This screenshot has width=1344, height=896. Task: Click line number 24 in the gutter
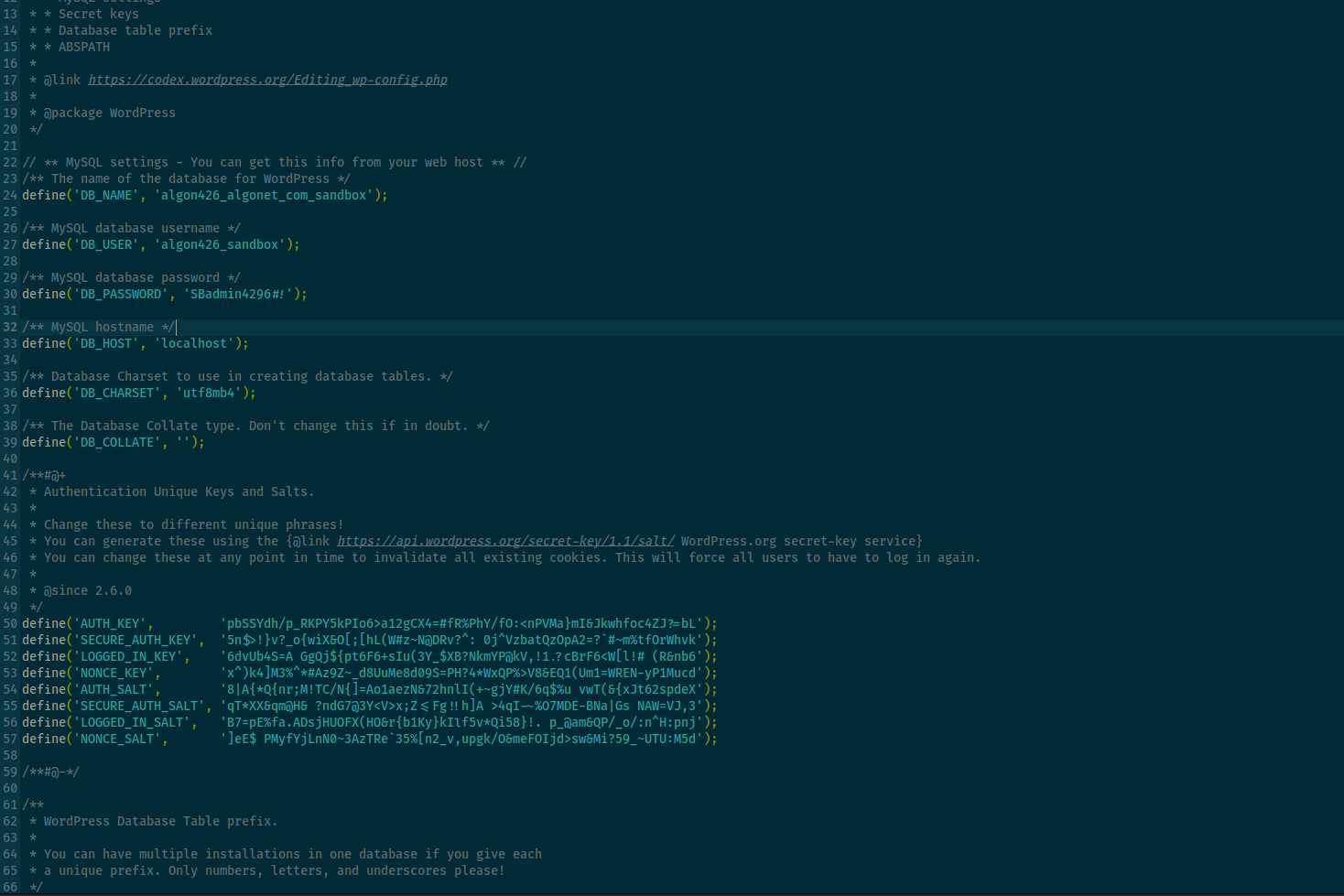pyautogui.click(x=10, y=195)
